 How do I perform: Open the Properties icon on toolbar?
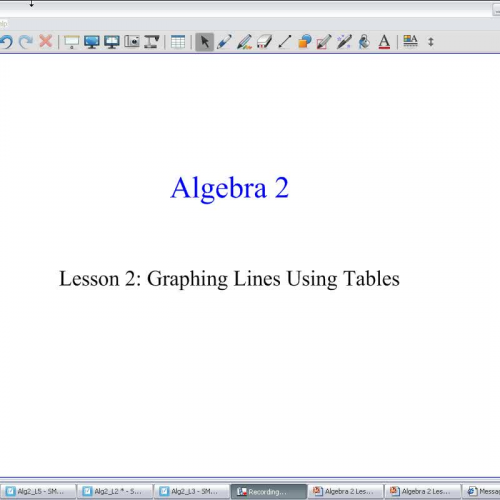[x=410, y=41]
